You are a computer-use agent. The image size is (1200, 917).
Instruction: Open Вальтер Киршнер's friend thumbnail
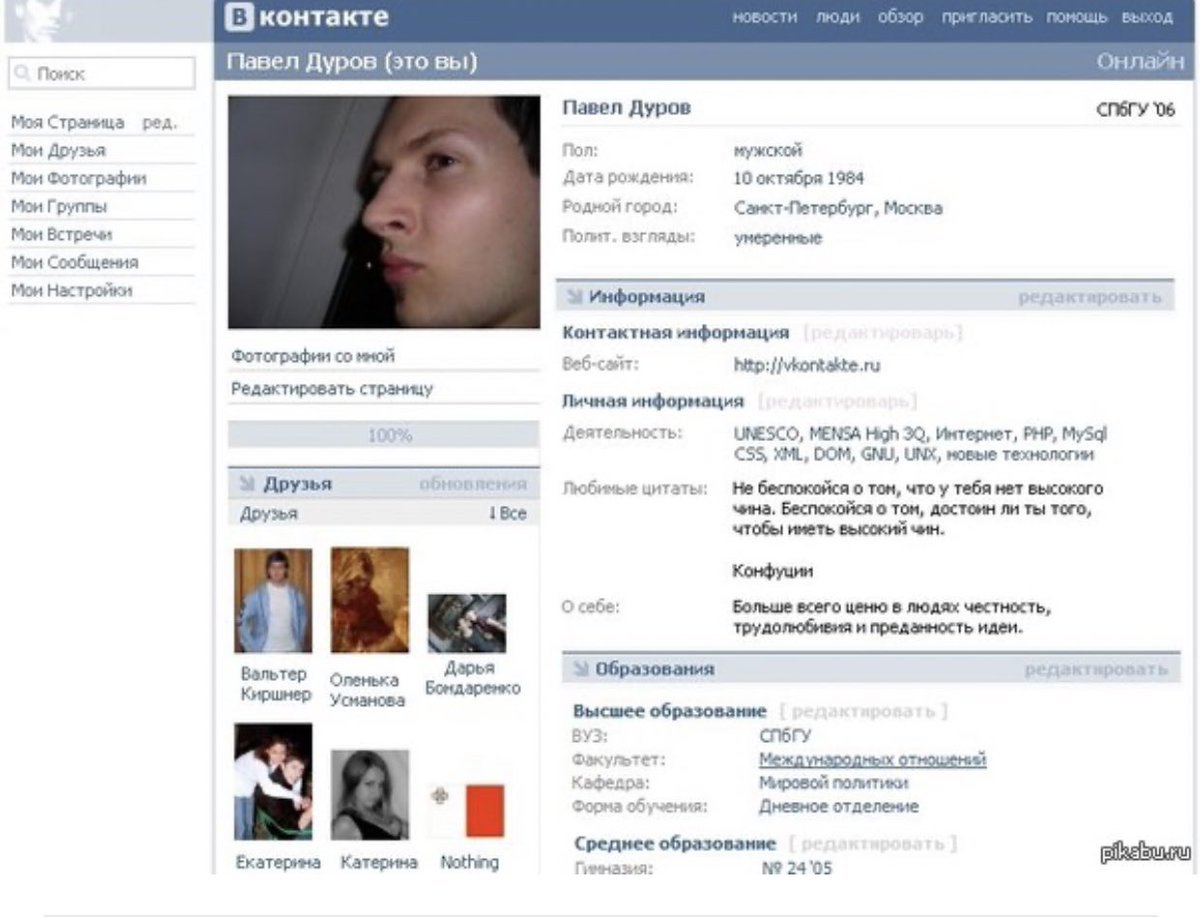273,601
